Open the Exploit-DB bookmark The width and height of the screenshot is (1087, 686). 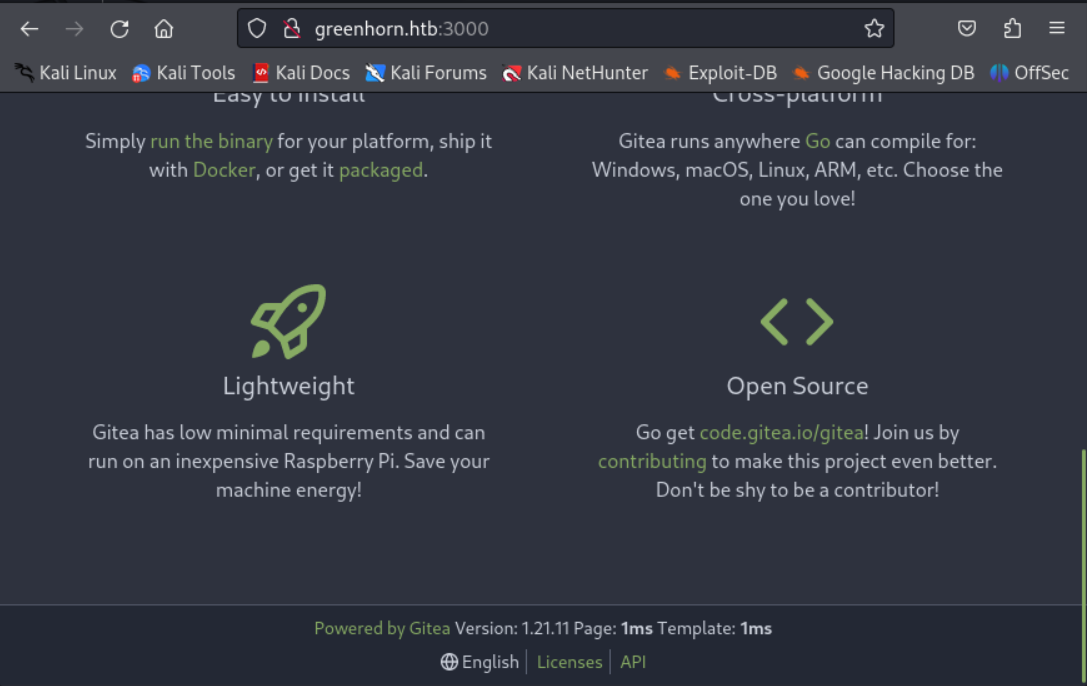720,73
